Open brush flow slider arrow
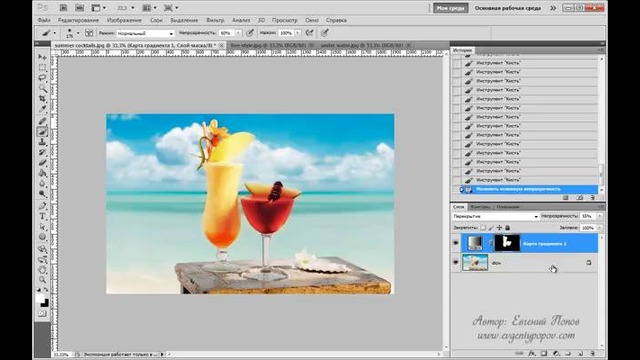 click(x=298, y=33)
